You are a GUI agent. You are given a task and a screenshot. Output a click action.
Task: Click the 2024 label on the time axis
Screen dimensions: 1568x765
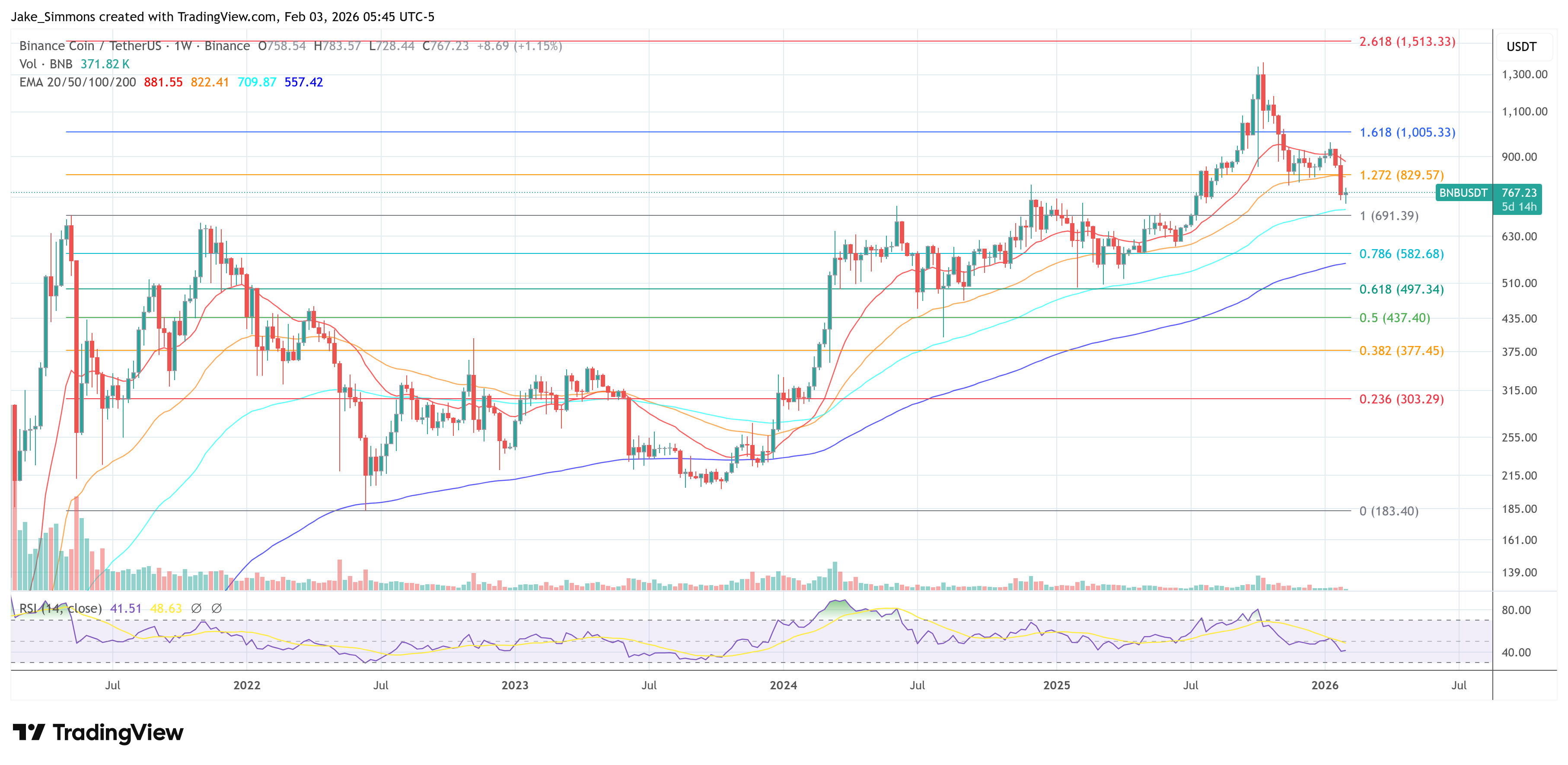click(784, 685)
